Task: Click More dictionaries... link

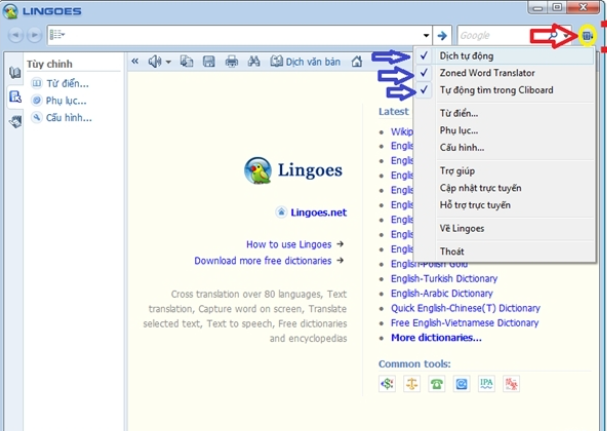Action: 436,338
